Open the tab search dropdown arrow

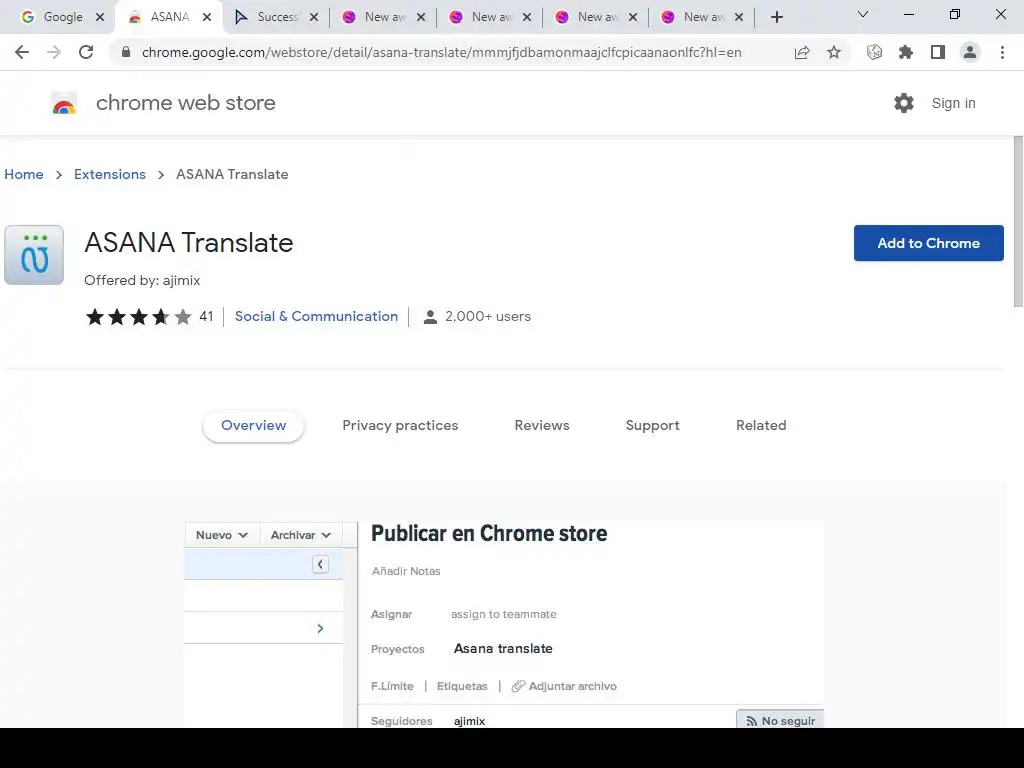coord(863,14)
